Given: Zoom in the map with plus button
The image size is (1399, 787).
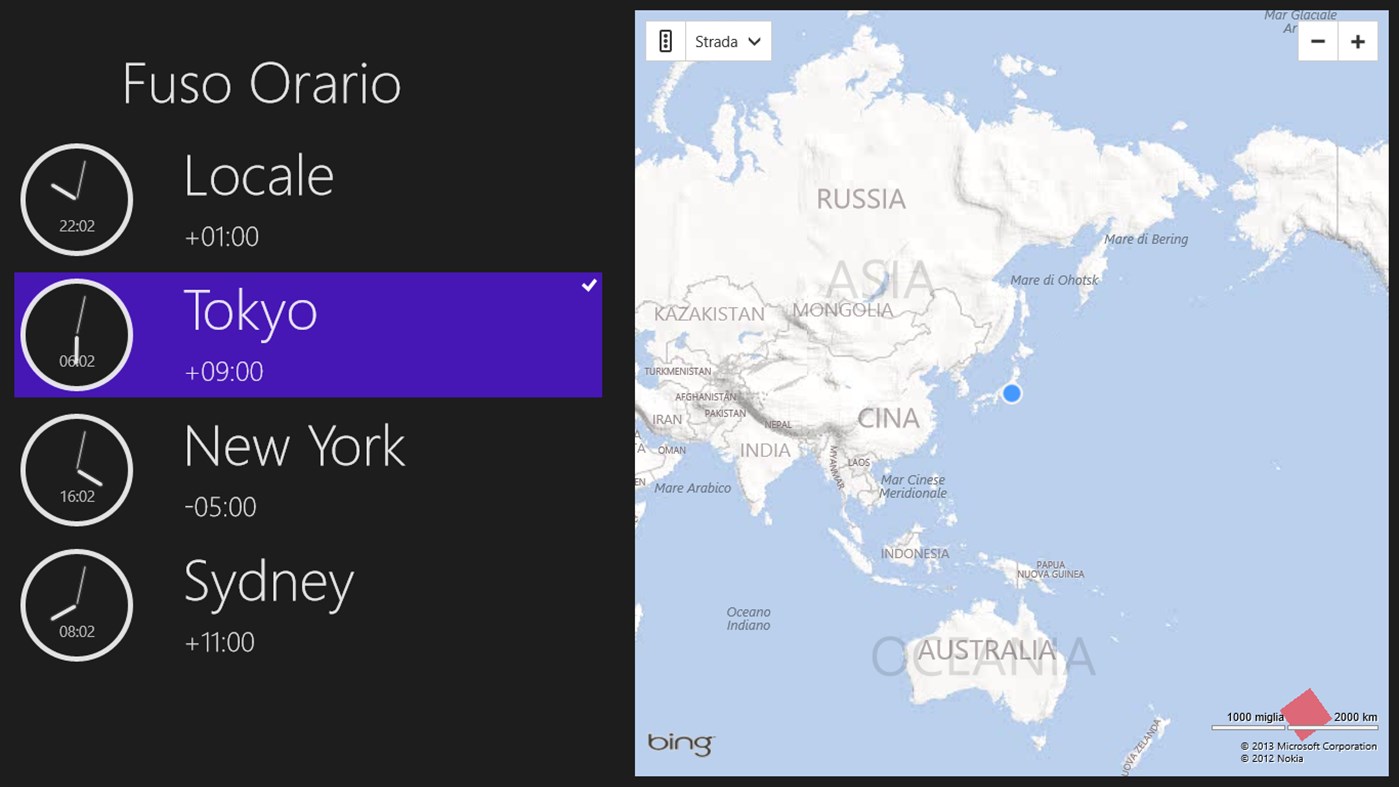Looking at the screenshot, I should tap(1357, 42).
